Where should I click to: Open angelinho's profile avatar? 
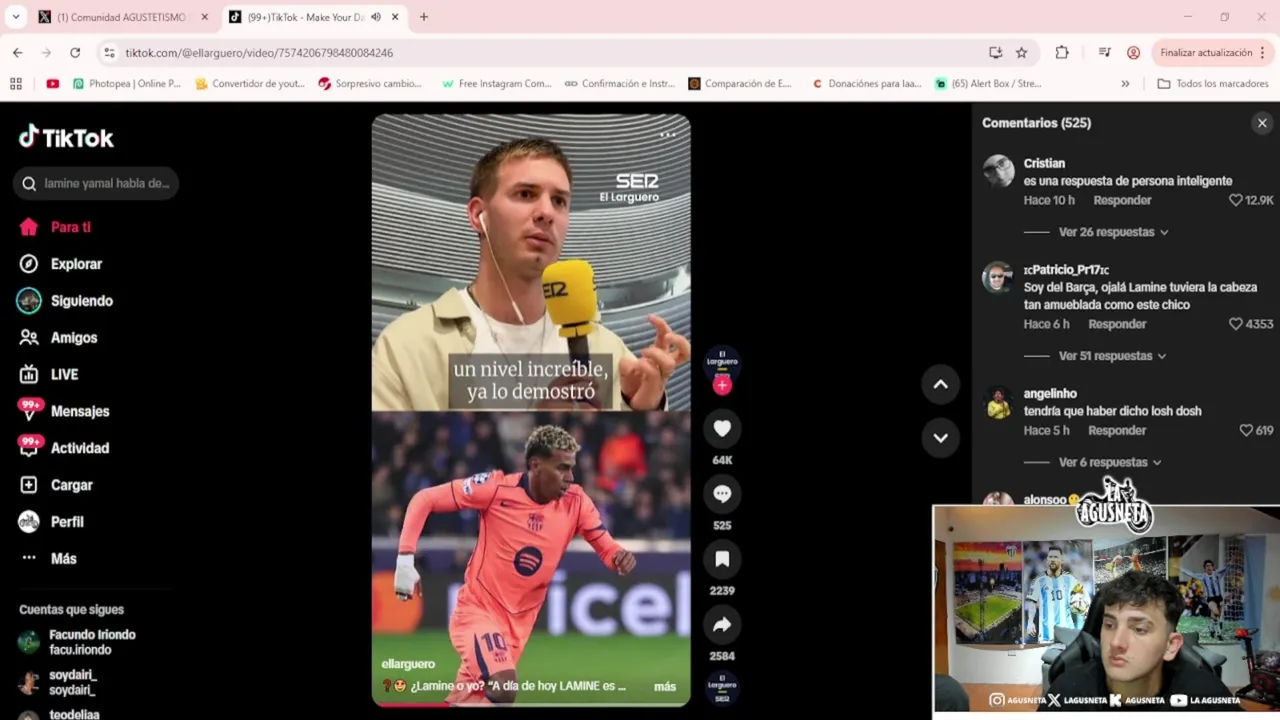998,401
